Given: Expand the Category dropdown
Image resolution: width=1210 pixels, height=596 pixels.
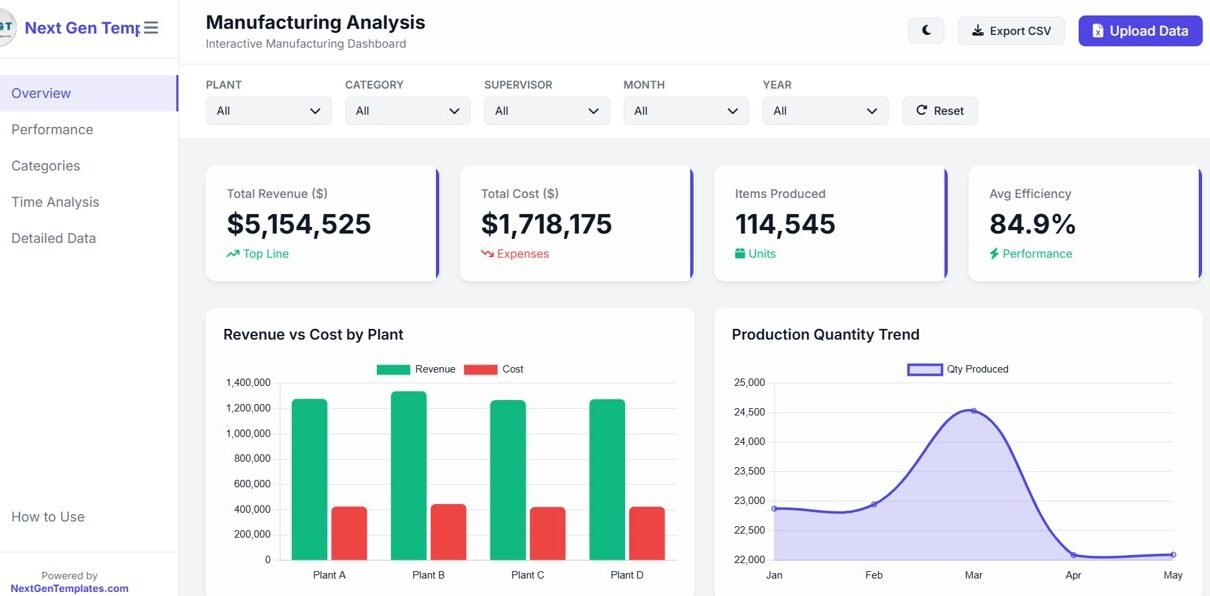Looking at the screenshot, I should (x=407, y=111).
